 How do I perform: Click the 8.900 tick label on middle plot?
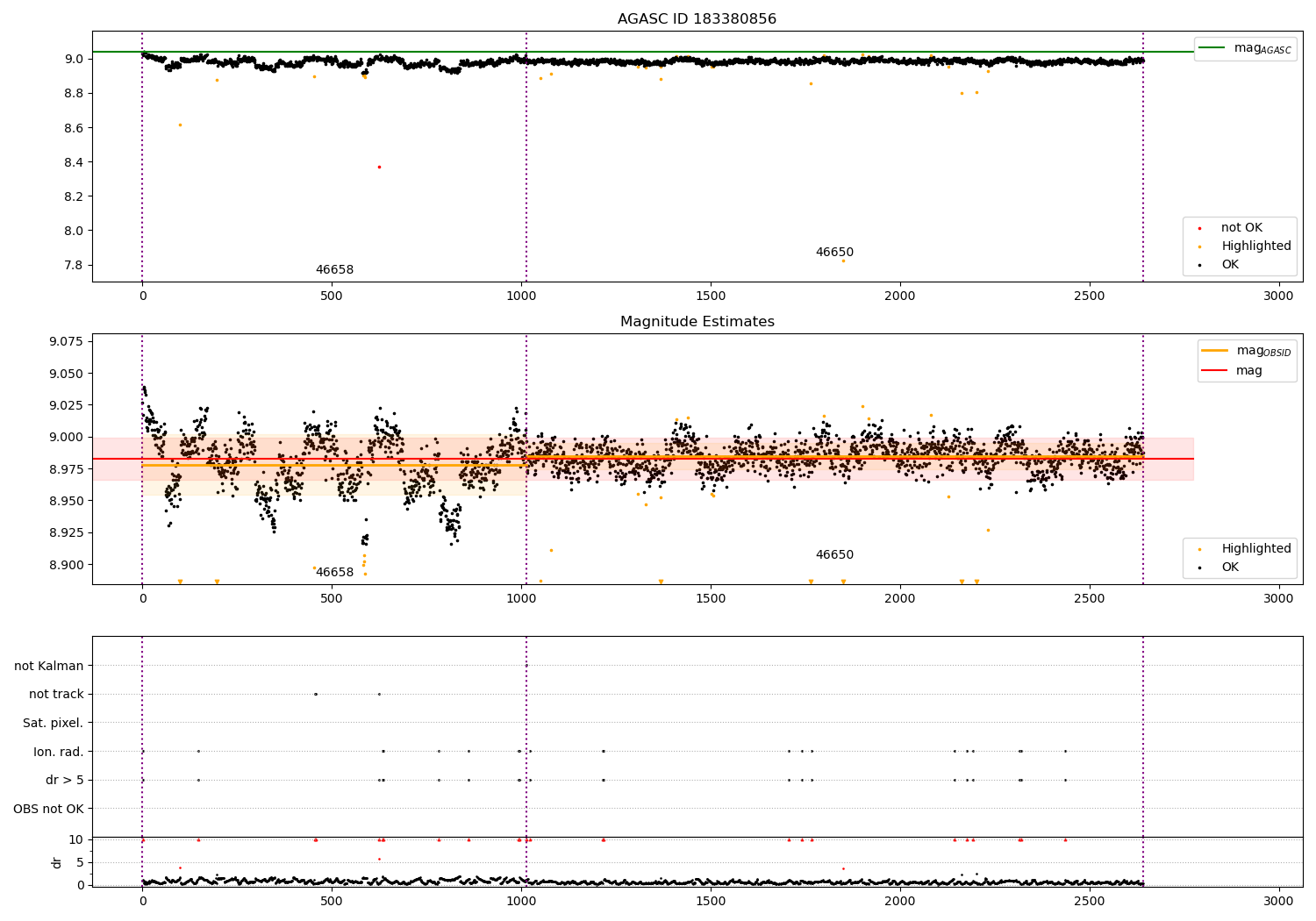[x=67, y=565]
